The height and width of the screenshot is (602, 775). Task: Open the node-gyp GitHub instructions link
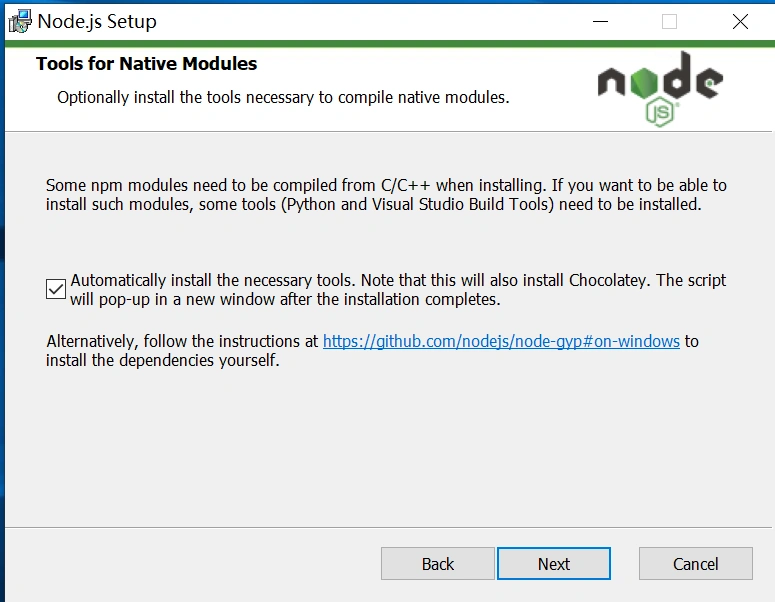(501, 342)
